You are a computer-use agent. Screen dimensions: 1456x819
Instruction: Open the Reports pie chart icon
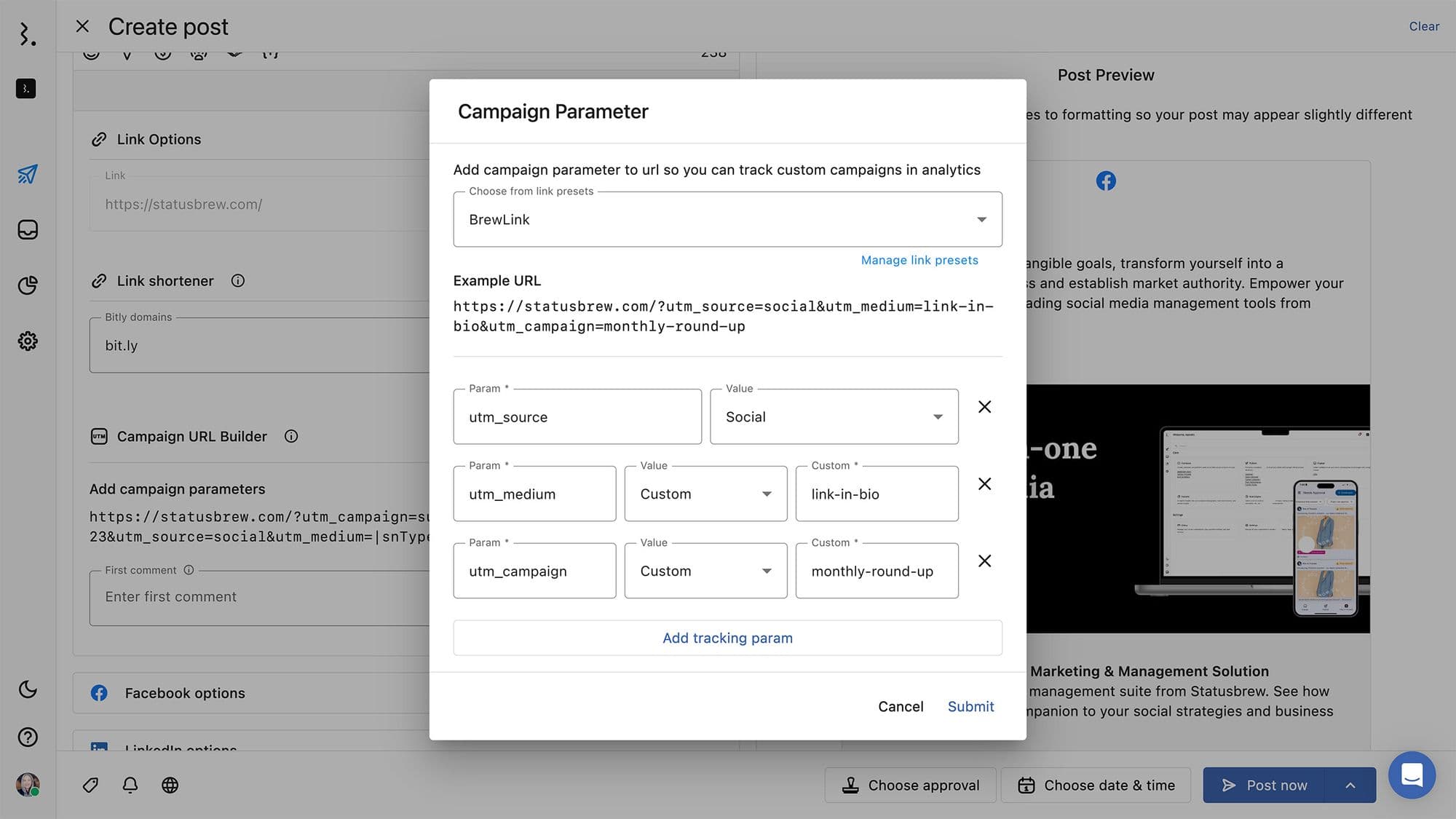pos(28,285)
